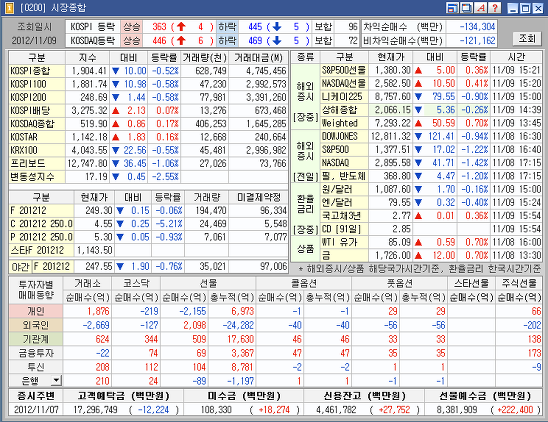
Task: Select the 프리보드 row label
Action: pos(37,163)
